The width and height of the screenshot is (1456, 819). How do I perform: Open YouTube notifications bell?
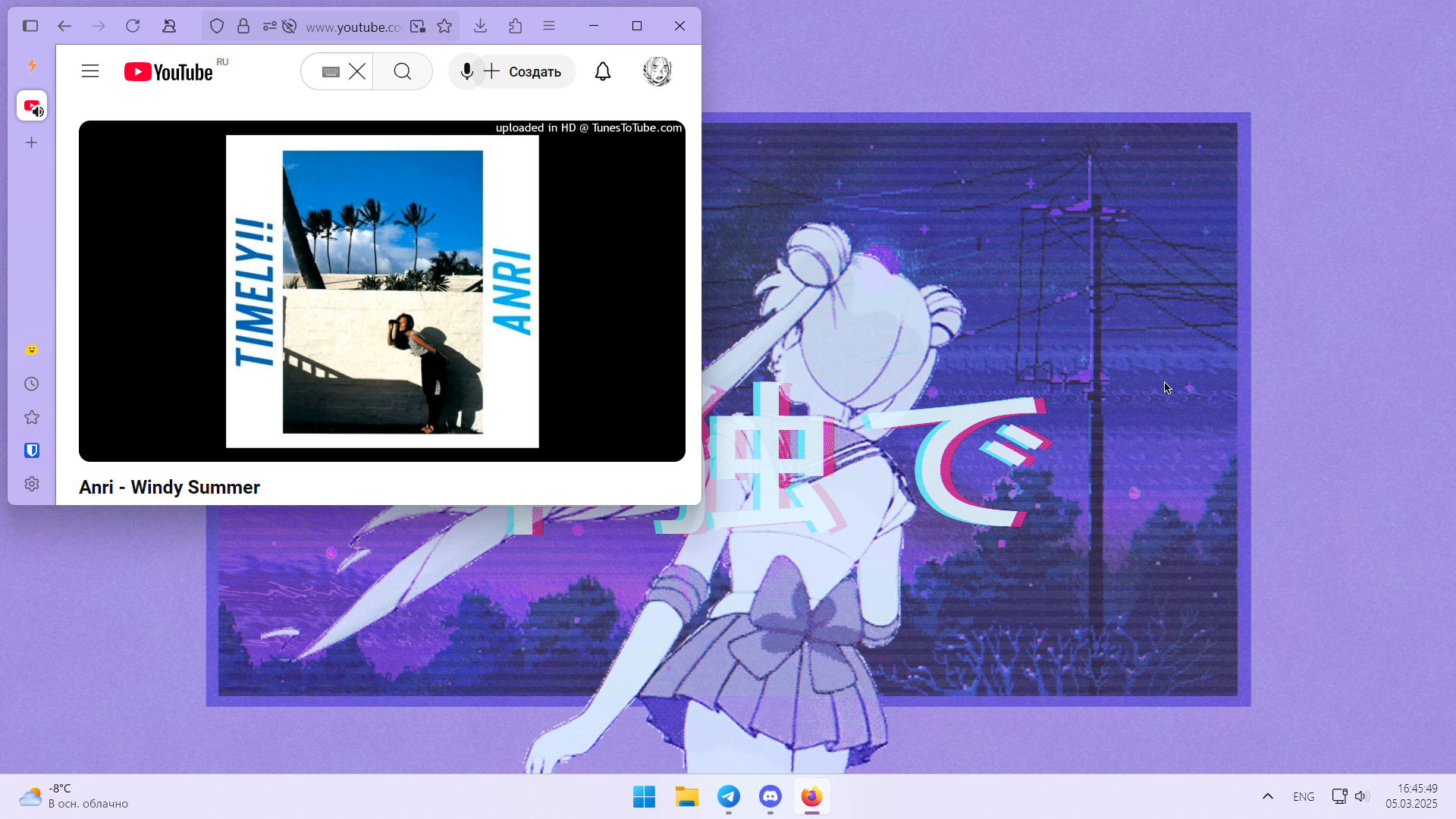pos(603,71)
